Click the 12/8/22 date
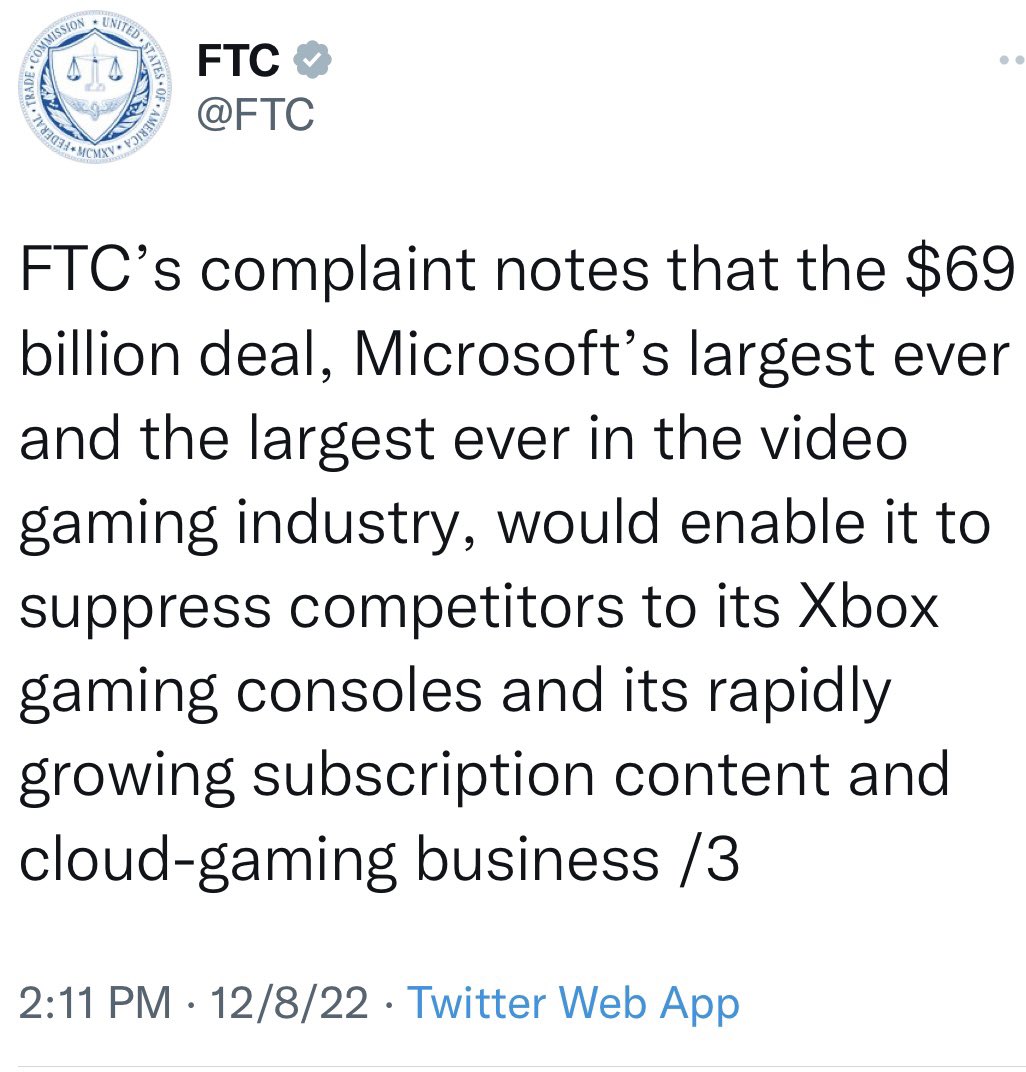This screenshot has height=1072, width=1026. pyautogui.click(x=289, y=1002)
